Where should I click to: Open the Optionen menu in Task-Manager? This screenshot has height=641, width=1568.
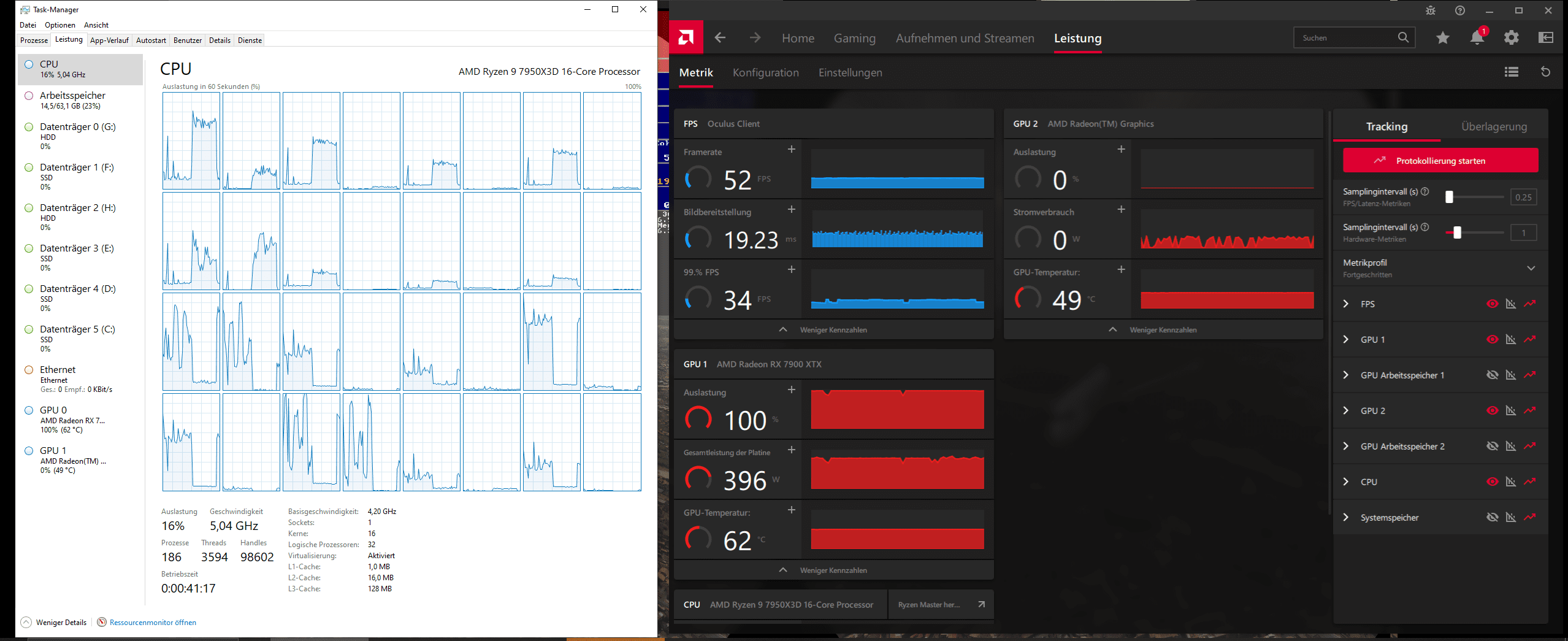[60, 25]
